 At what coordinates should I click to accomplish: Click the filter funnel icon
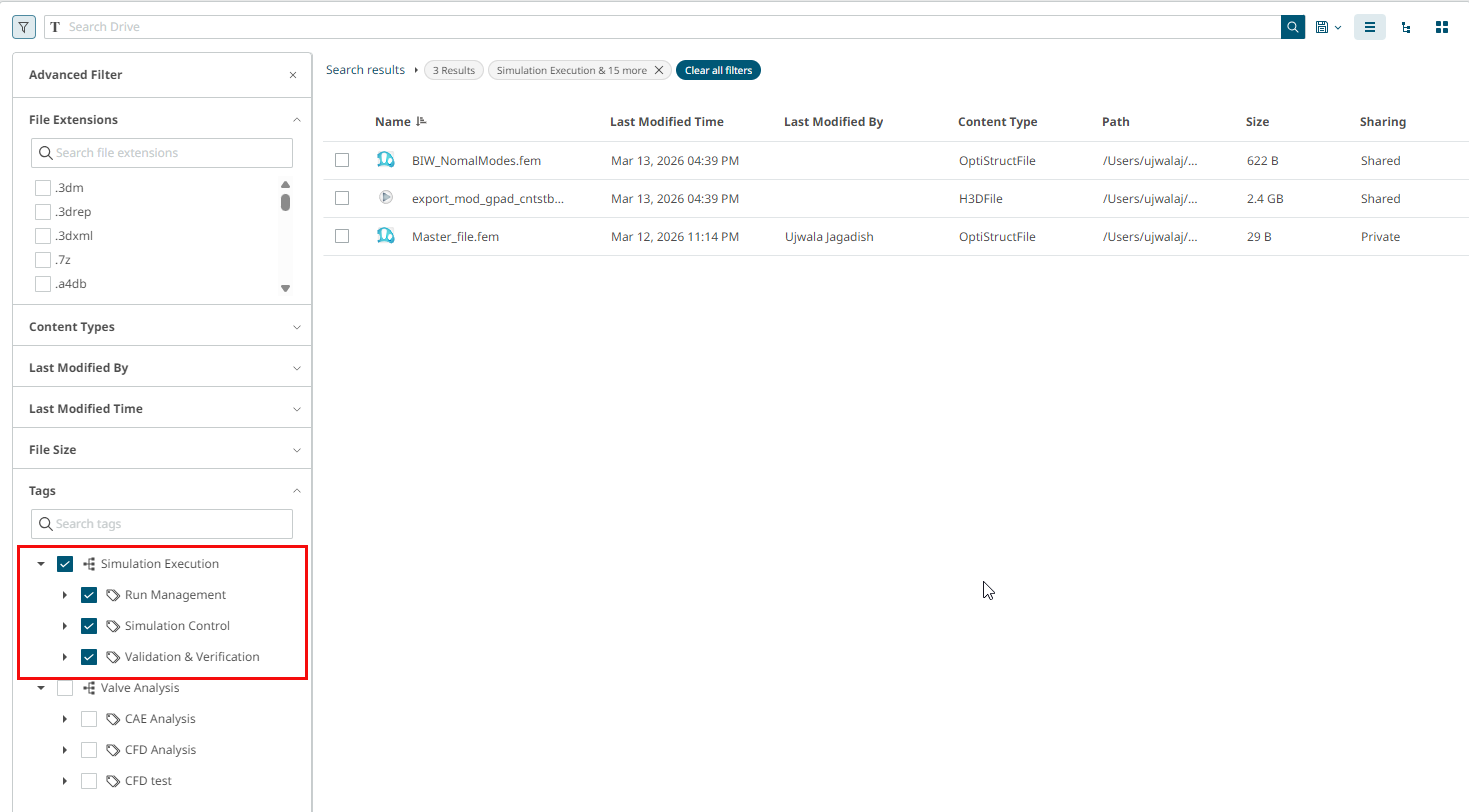coord(24,27)
